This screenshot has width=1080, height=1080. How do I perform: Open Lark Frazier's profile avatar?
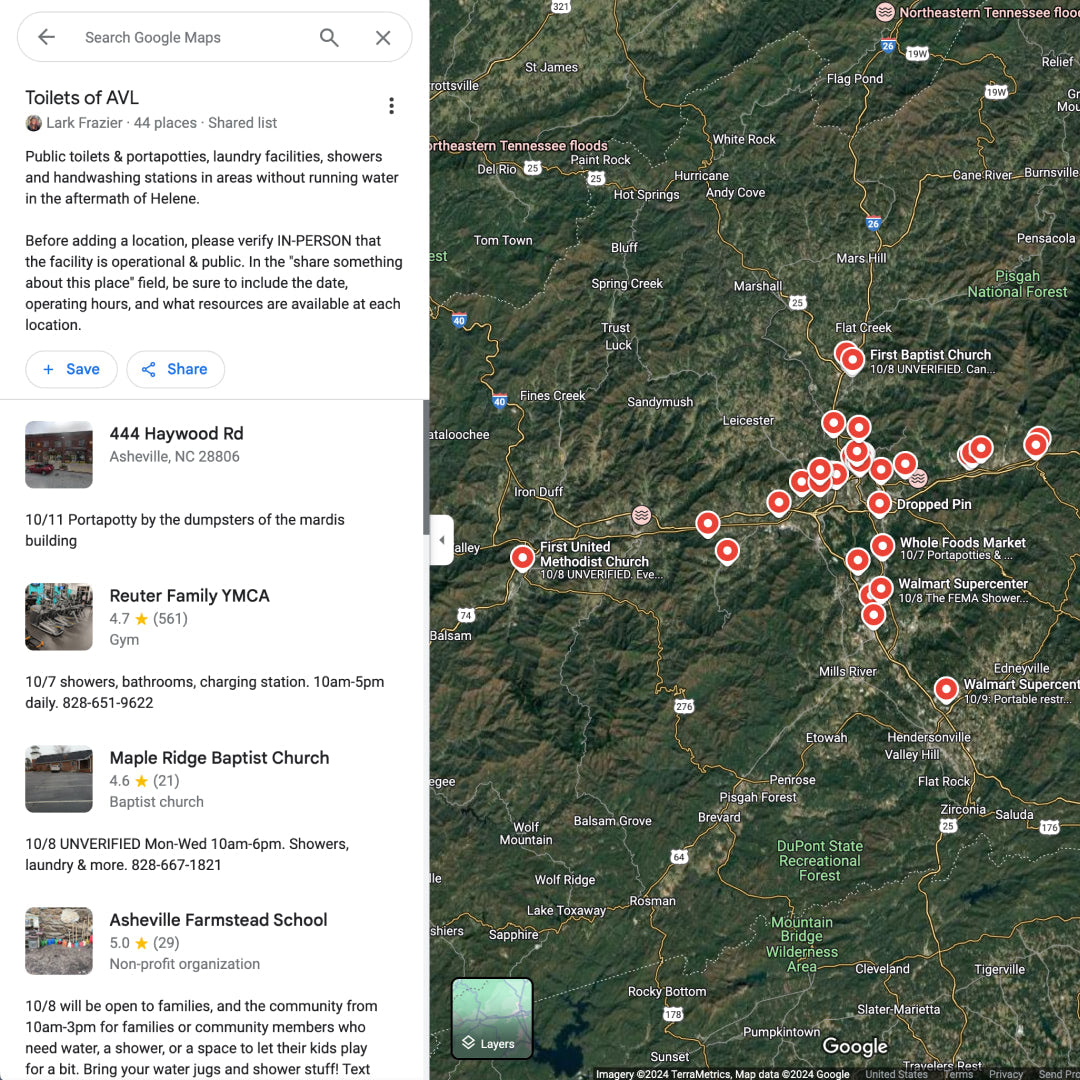pos(34,123)
